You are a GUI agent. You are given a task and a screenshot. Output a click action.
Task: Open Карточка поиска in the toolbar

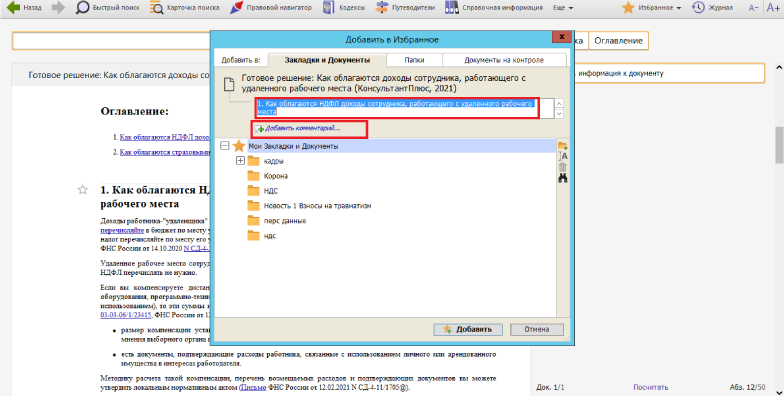click(x=184, y=8)
